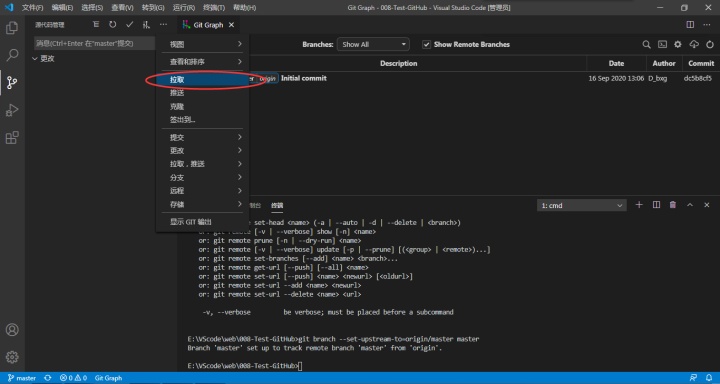
Task: Open Source Control view in activity bar
Action: [12, 83]
